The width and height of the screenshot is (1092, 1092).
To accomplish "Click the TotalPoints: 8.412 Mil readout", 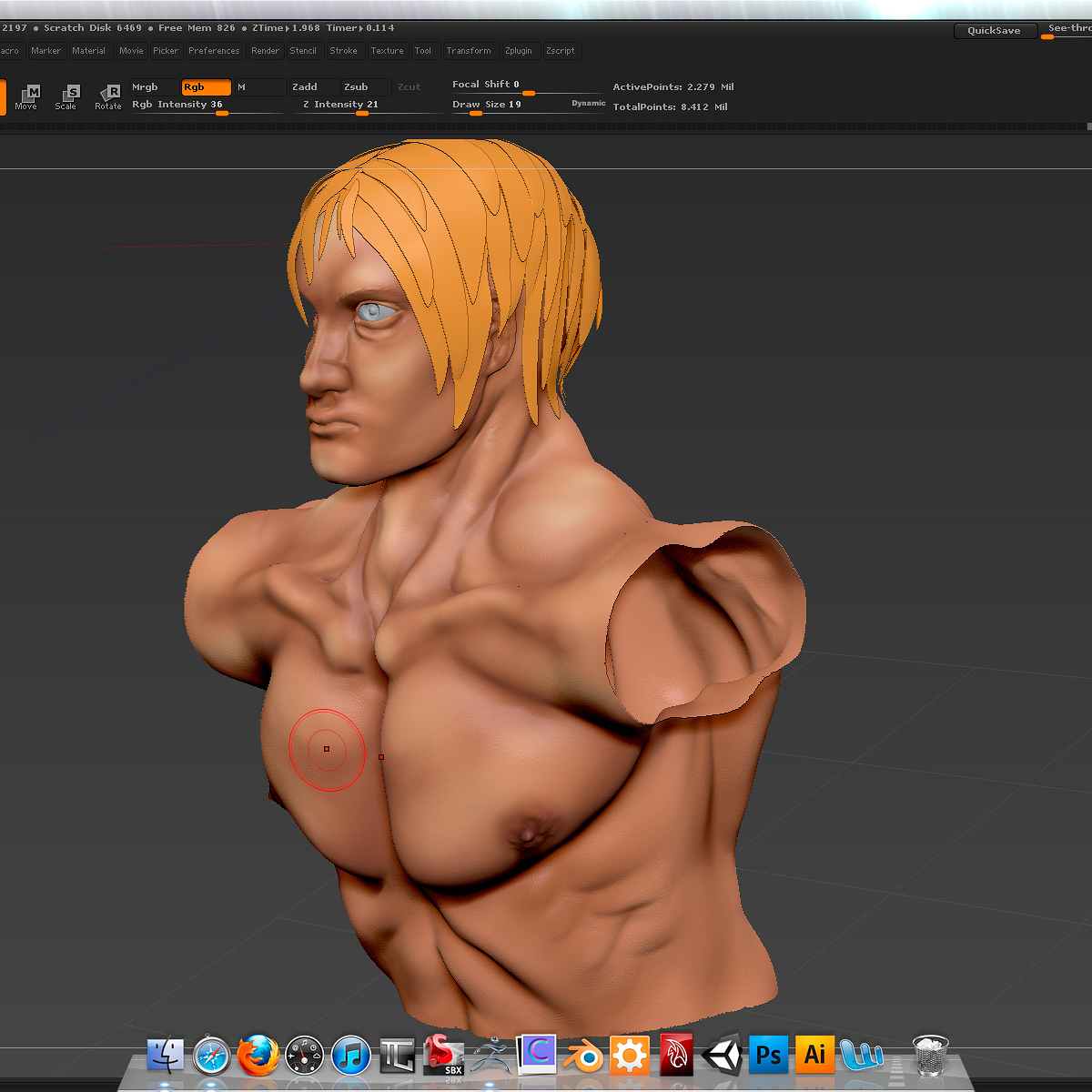I will pyautogui.click(x=671, y=107).
